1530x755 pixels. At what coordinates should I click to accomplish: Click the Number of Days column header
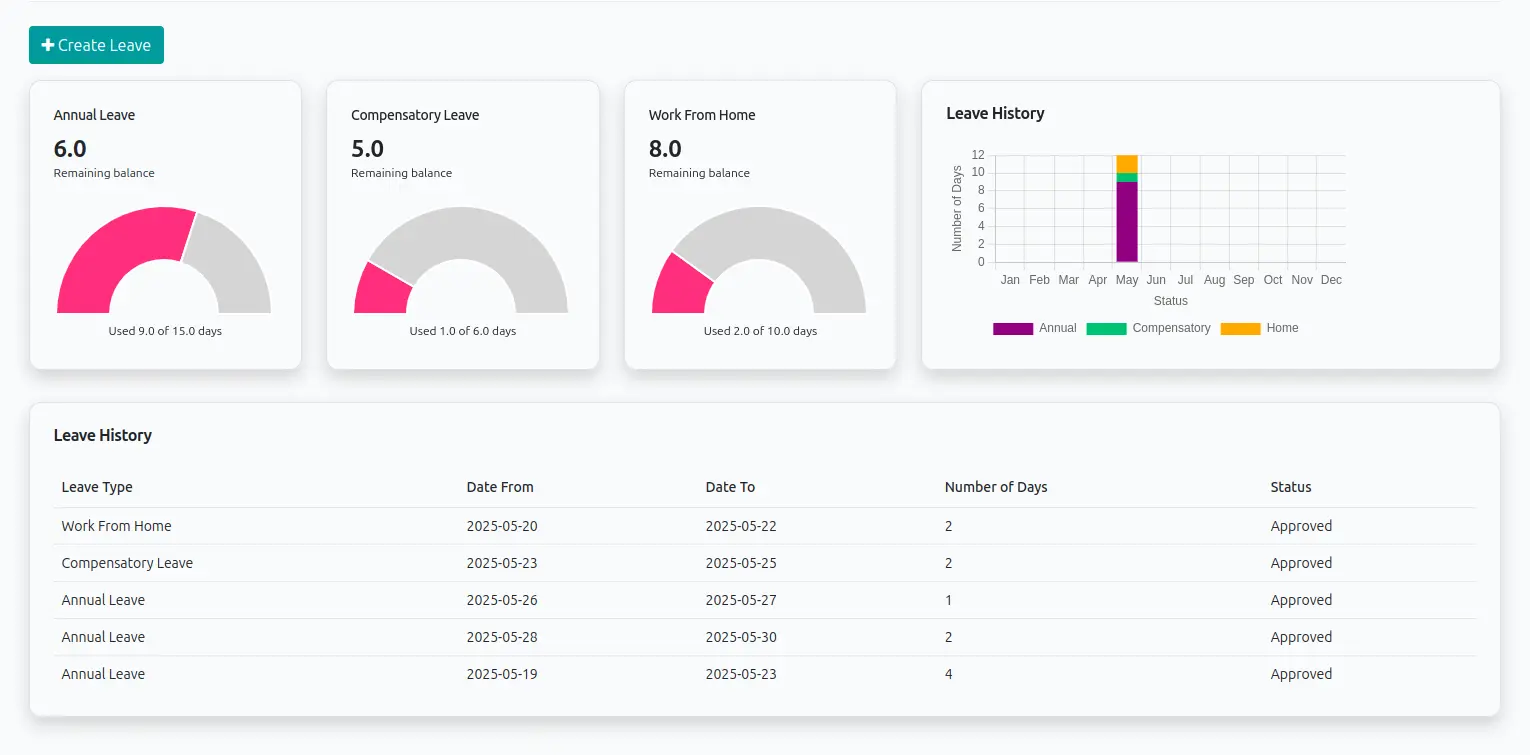point(996,487)
